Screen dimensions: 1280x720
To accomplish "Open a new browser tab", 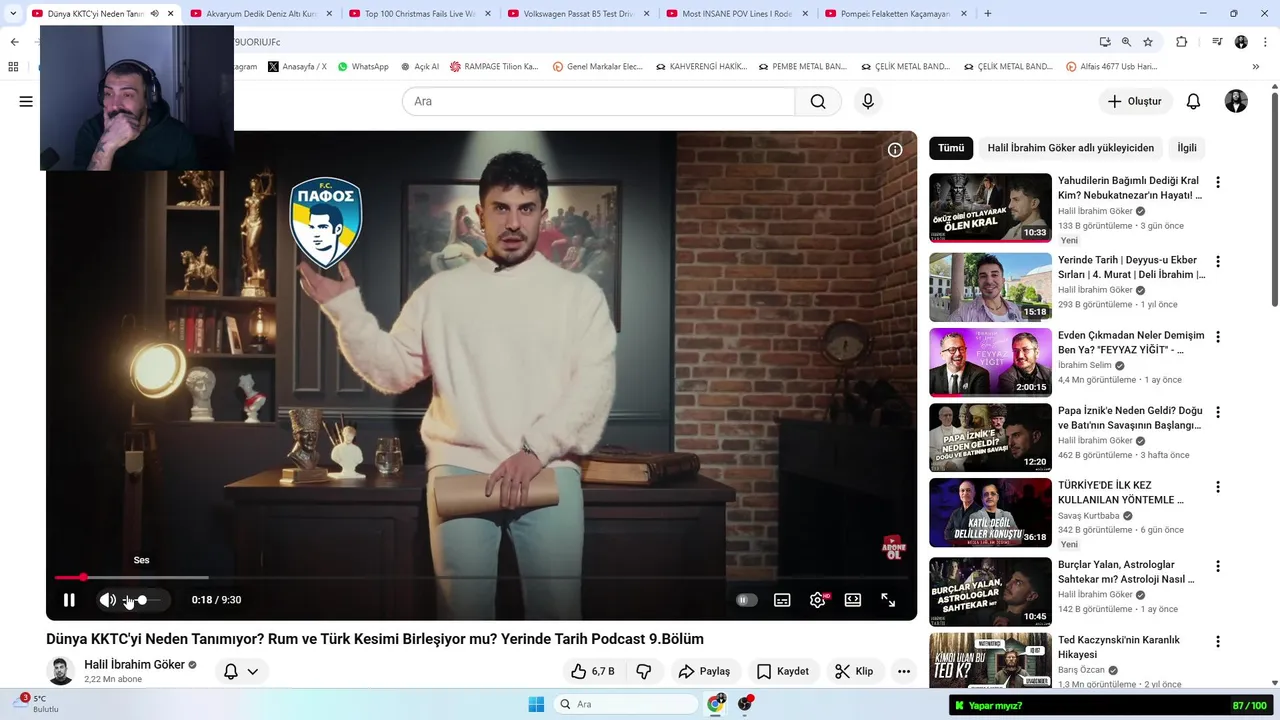I will [x=988, y=14].
